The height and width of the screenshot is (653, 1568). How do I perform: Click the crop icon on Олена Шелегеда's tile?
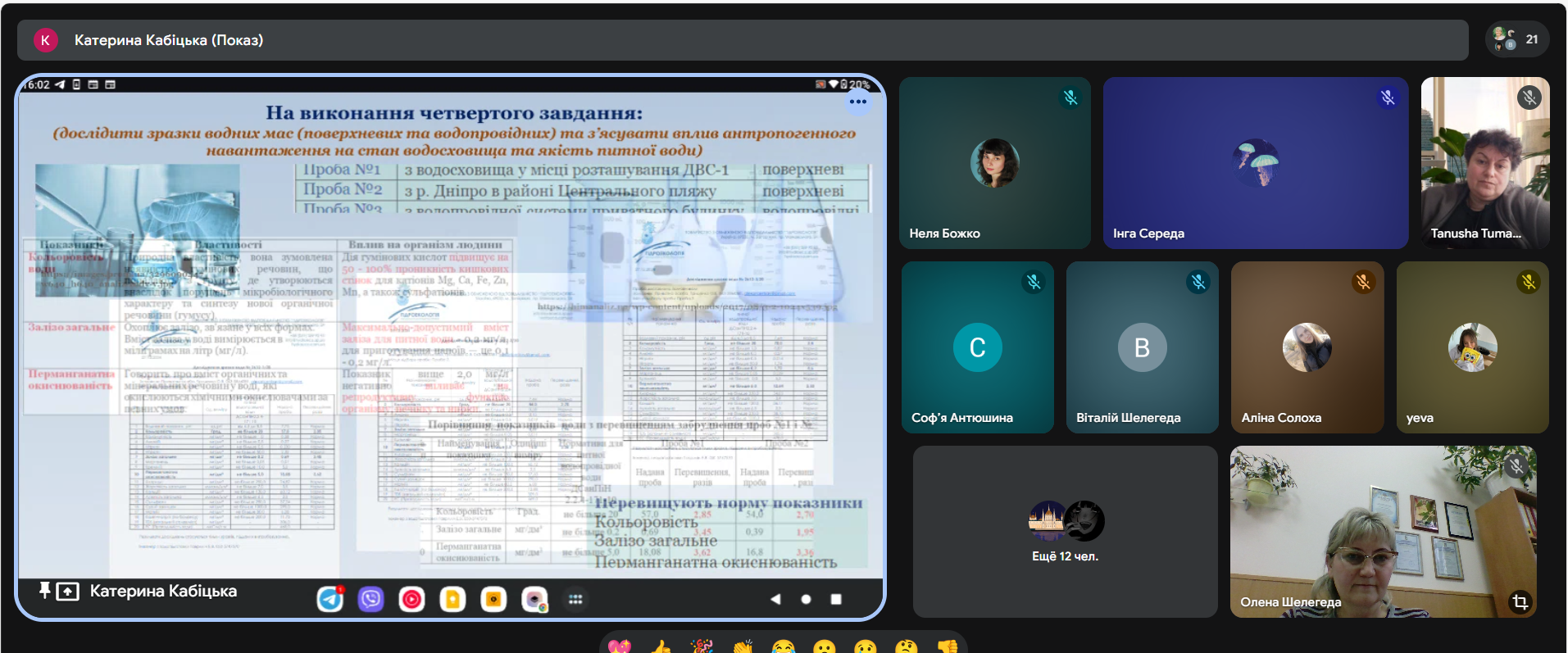pos(1520,602)
